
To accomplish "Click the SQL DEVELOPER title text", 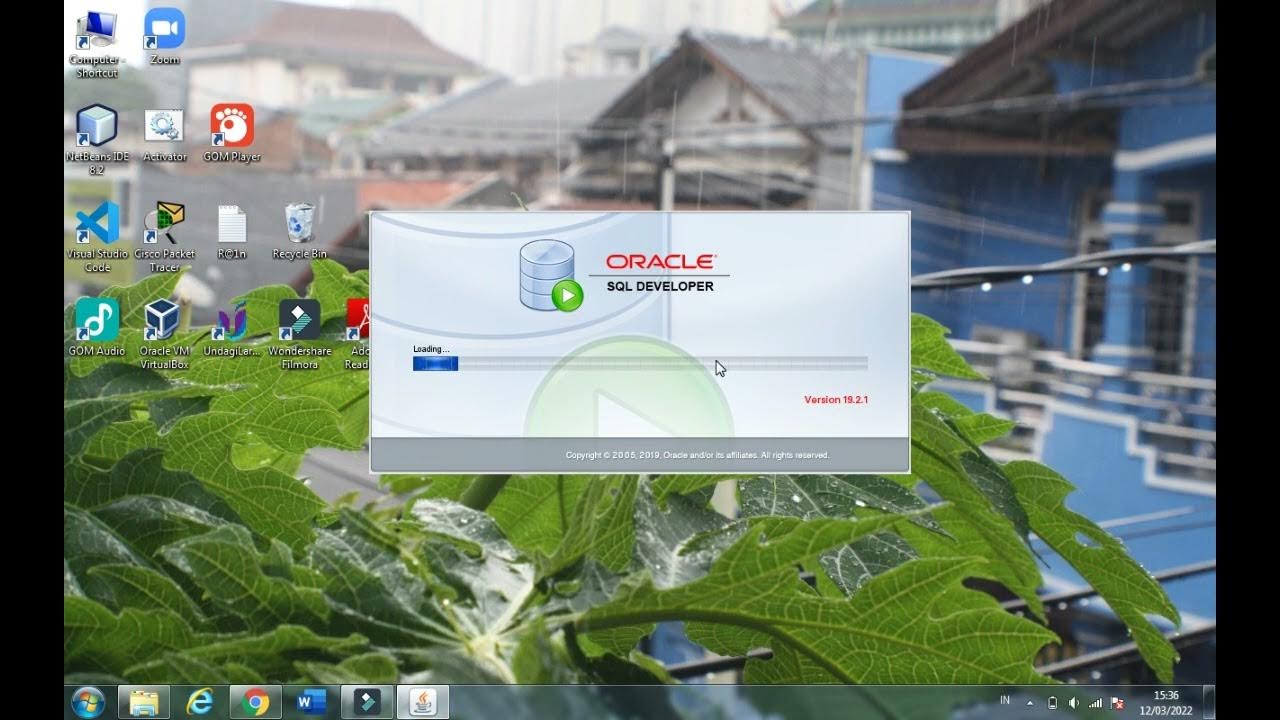I will tap(660, 287).
